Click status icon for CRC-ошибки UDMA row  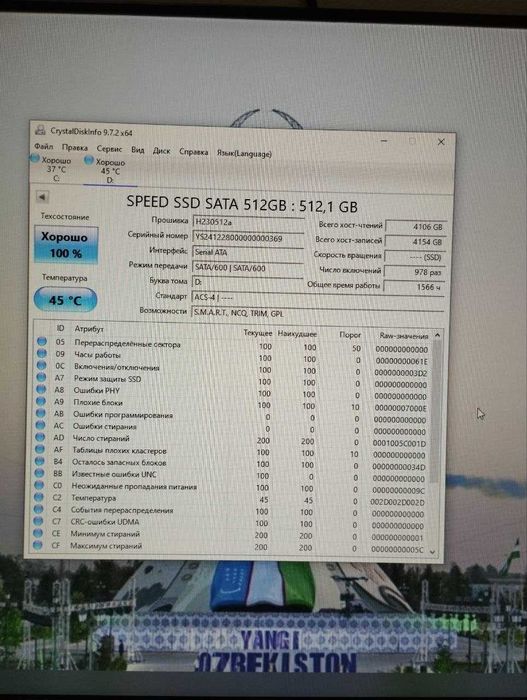38,521
